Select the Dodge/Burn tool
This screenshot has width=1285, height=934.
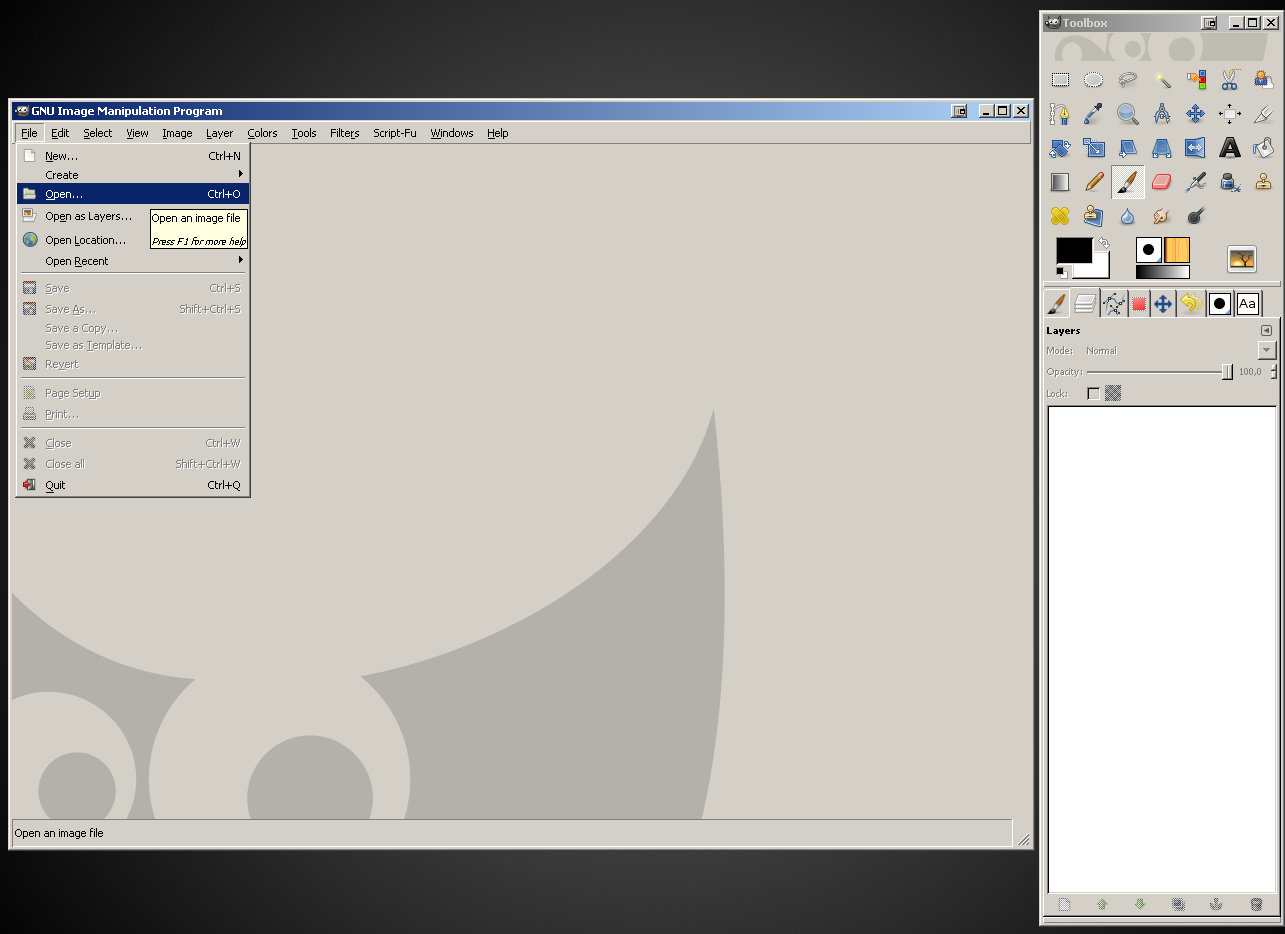1196,216
